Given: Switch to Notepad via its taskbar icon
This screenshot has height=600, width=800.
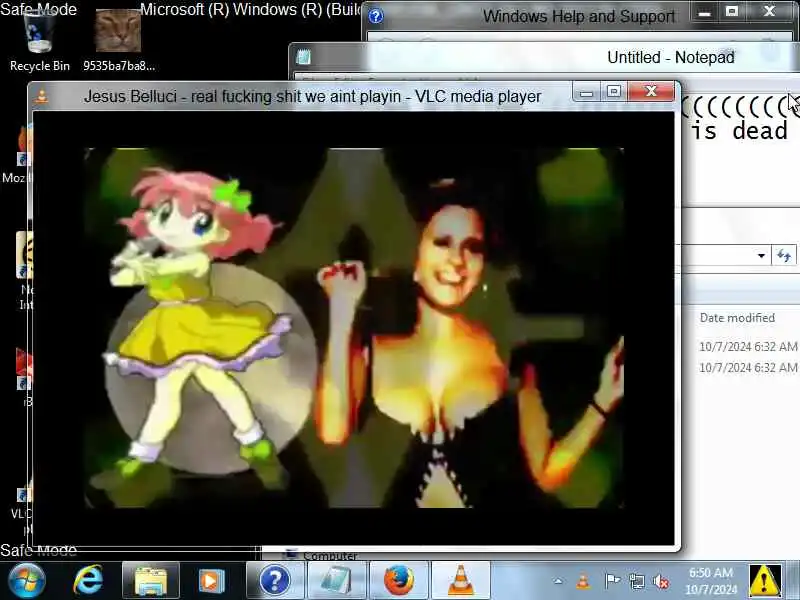Looking at the screenshot, I should (336, 581).
